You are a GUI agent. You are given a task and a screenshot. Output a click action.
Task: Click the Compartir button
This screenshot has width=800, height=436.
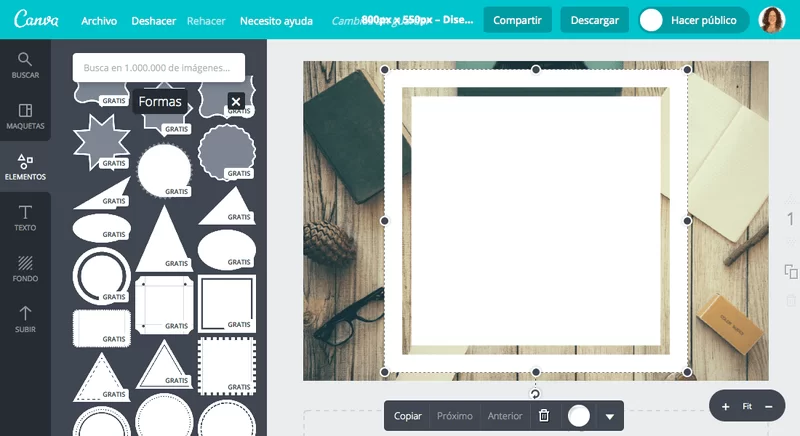click(x=517, y=20)
